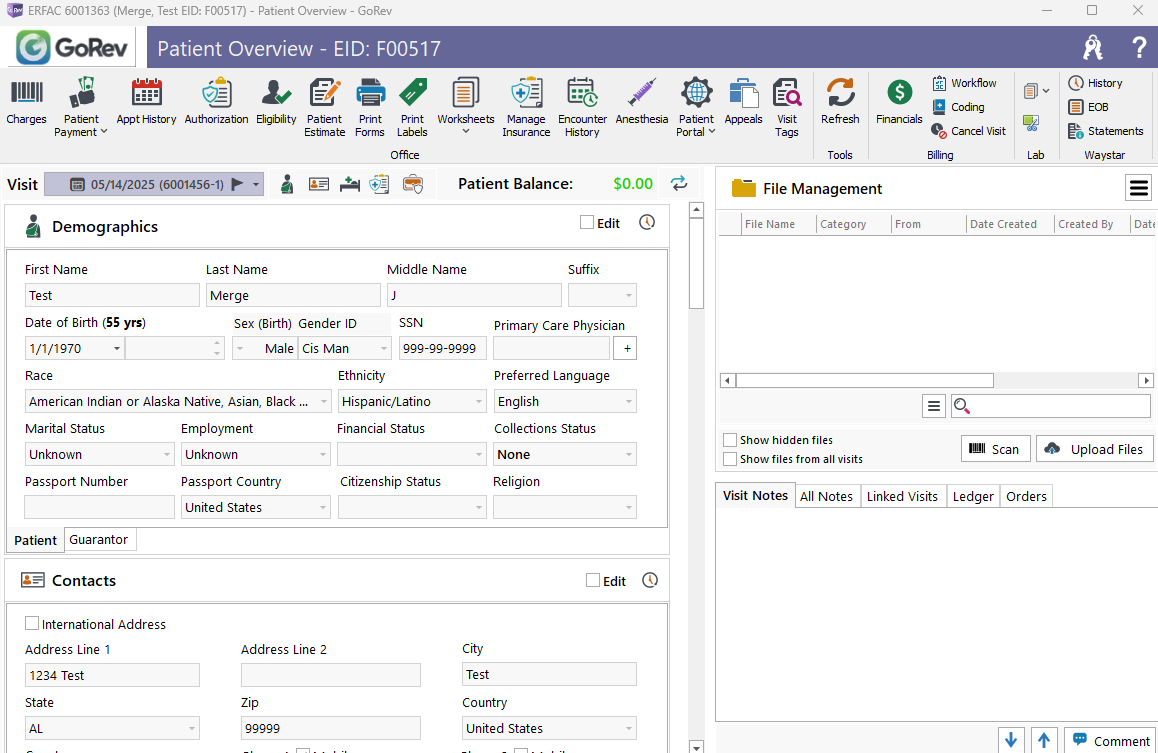Viewport: 1158px width, 753px height.
Task: Open the Race dropdown
Action: click(x=323, y=402)
